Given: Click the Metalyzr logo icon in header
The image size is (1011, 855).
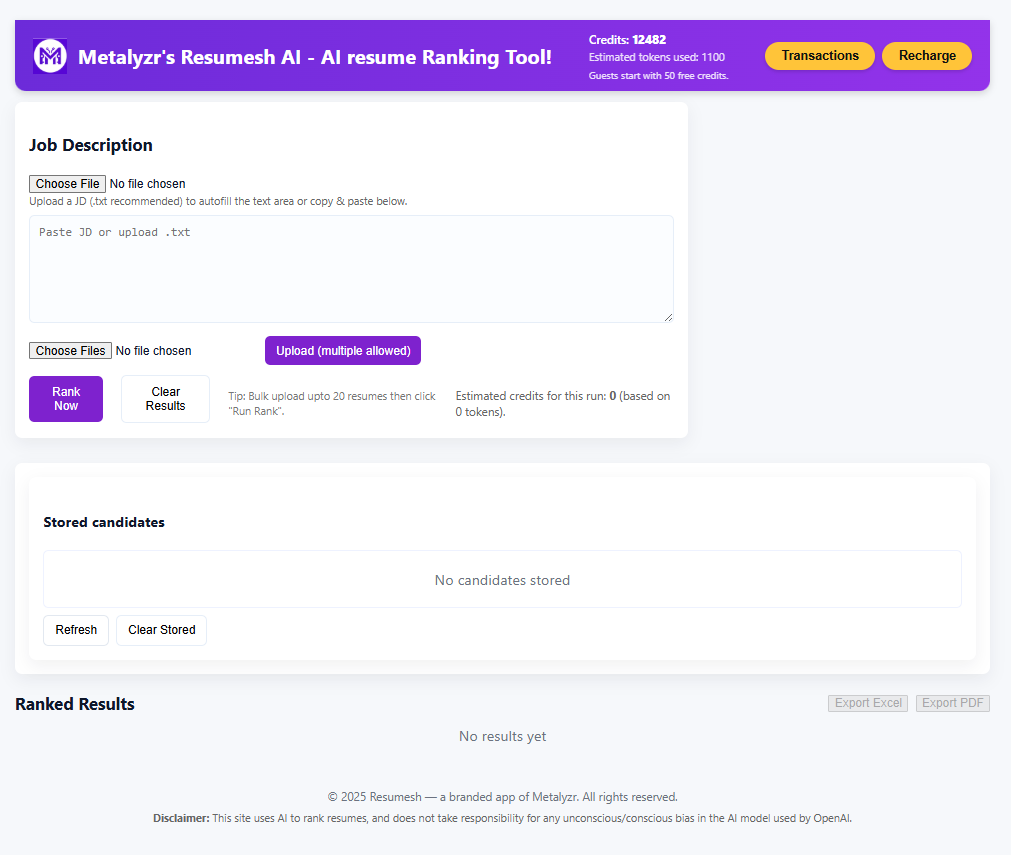Looking at the screenshot, I should [49, 56].
